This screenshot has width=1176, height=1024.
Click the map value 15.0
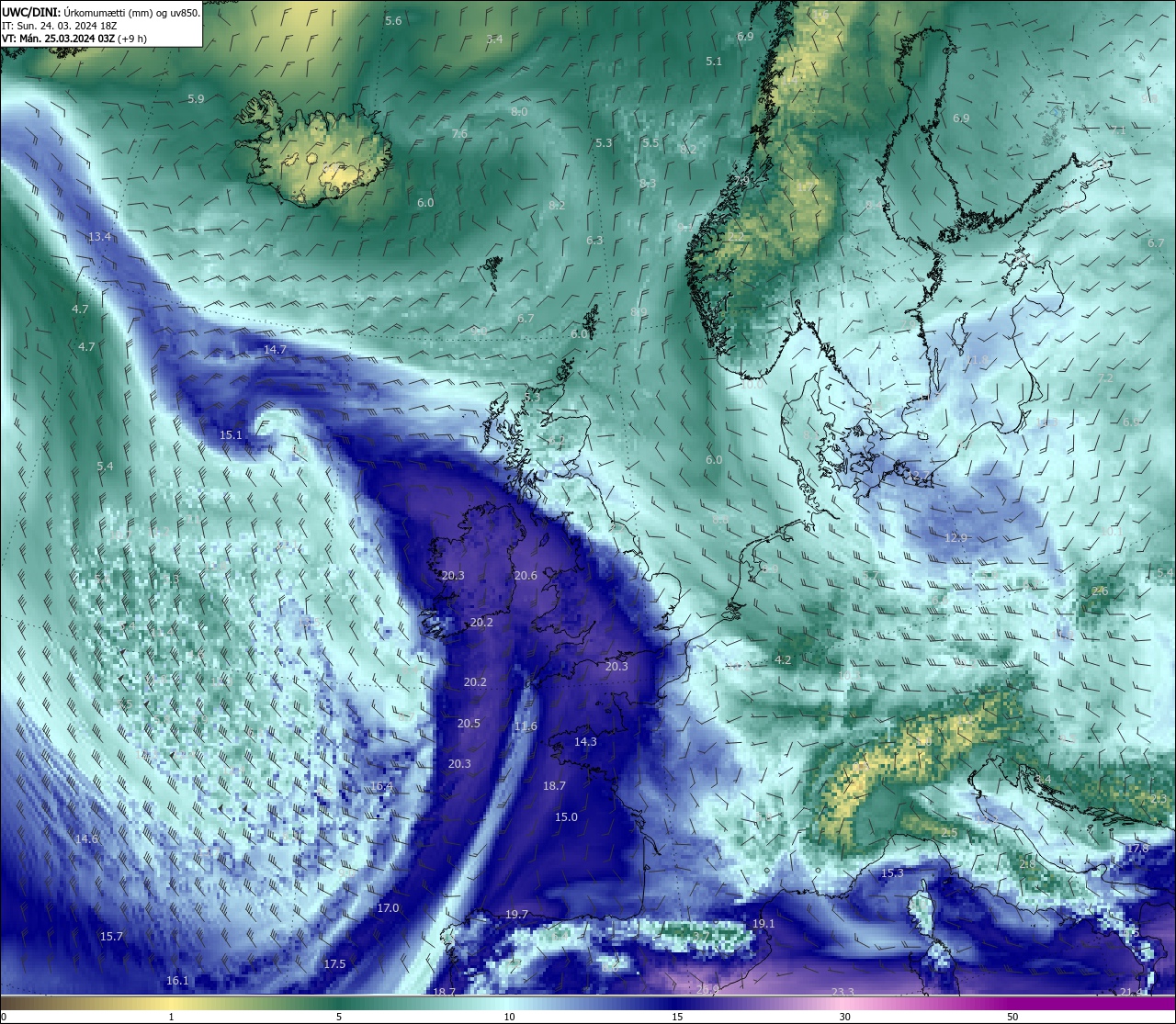(x=566, y=816)
